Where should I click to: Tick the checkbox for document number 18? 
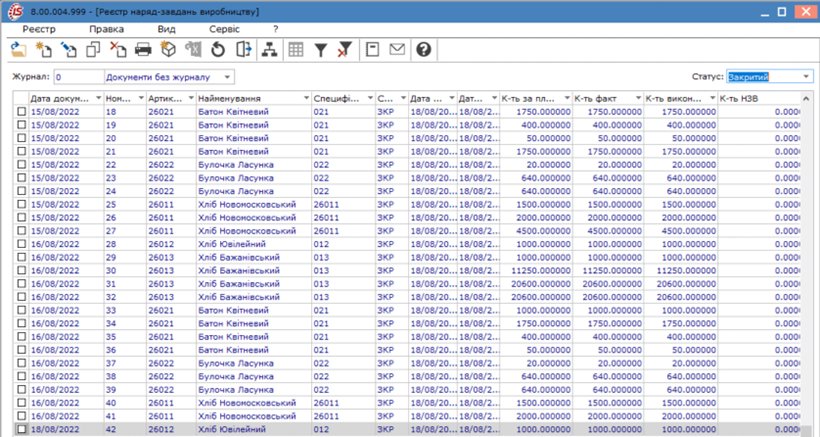click(x=21, y=111)
